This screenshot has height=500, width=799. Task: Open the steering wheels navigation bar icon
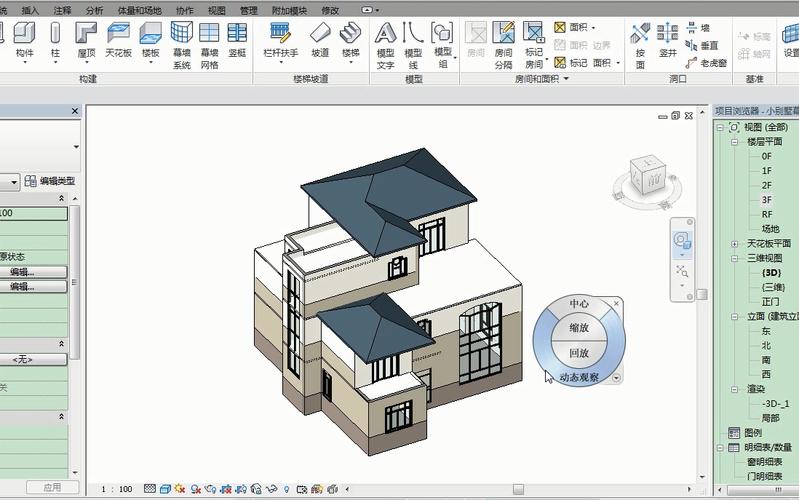(682, 240)
